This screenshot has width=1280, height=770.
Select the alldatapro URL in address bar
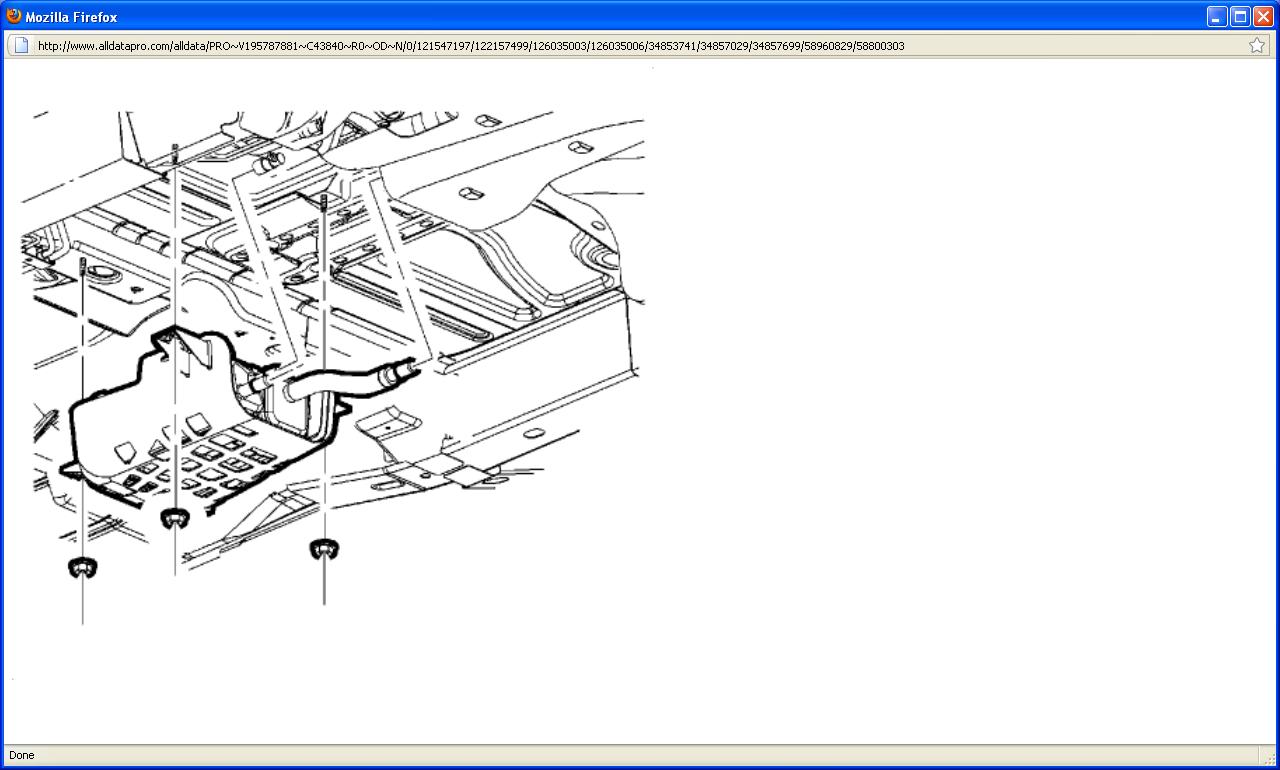[x=471, y=46]
